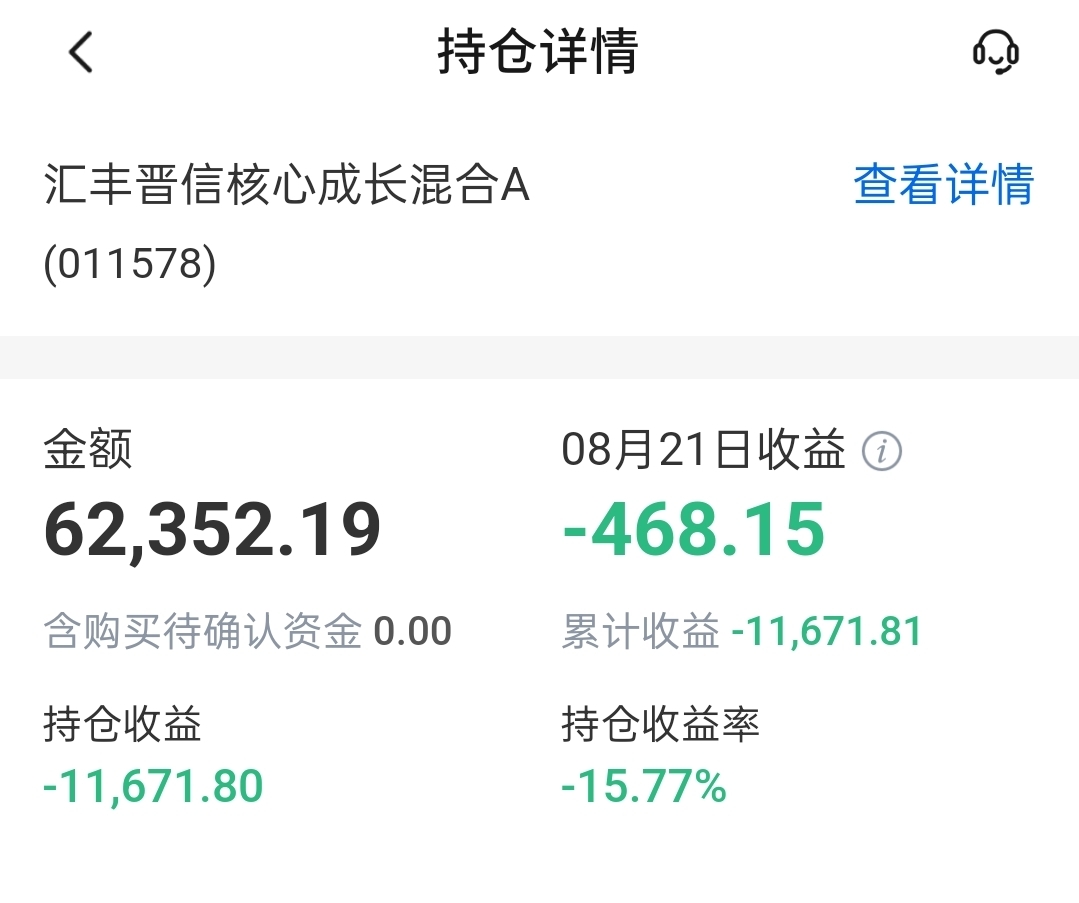1079x903 pixels.
Task: Tap the back arrow icon
Action: (x=81, y=52)
